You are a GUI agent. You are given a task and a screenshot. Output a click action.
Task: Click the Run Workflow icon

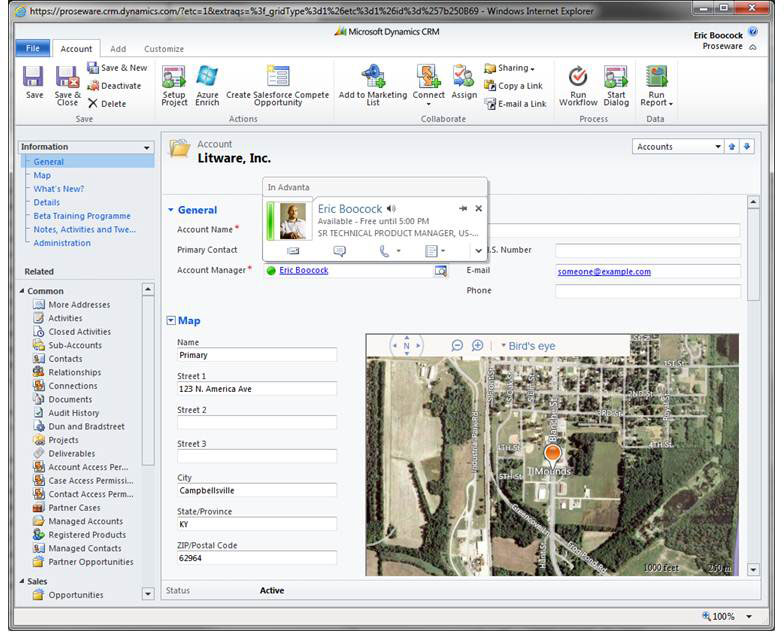[x=578, y=78]
